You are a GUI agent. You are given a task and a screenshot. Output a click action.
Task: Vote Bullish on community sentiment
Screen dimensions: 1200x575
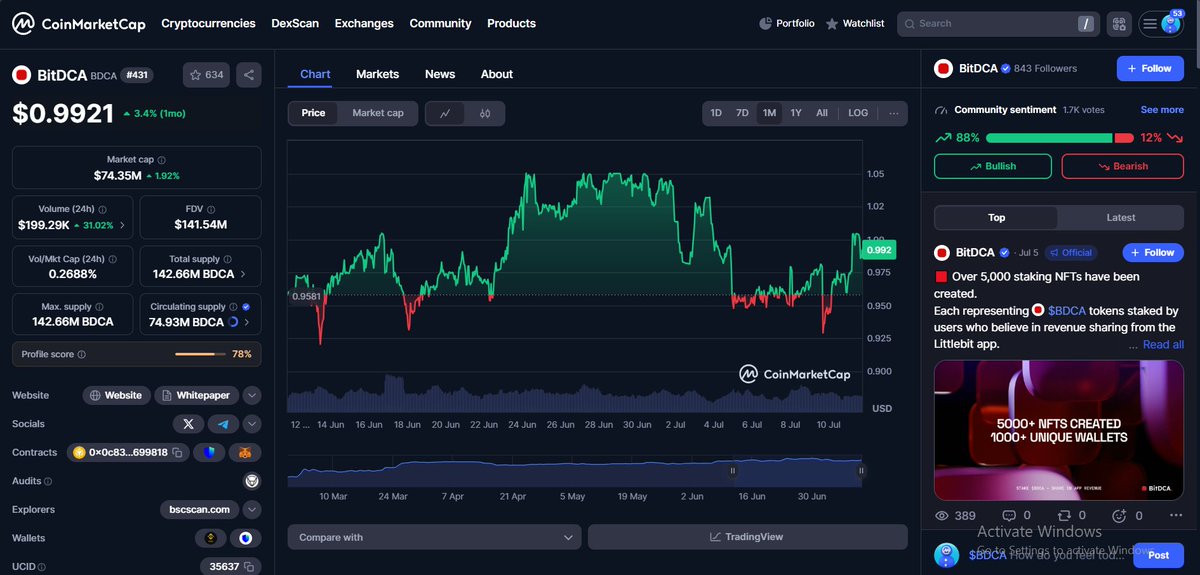pyautogui.click(x=993, y=166)
